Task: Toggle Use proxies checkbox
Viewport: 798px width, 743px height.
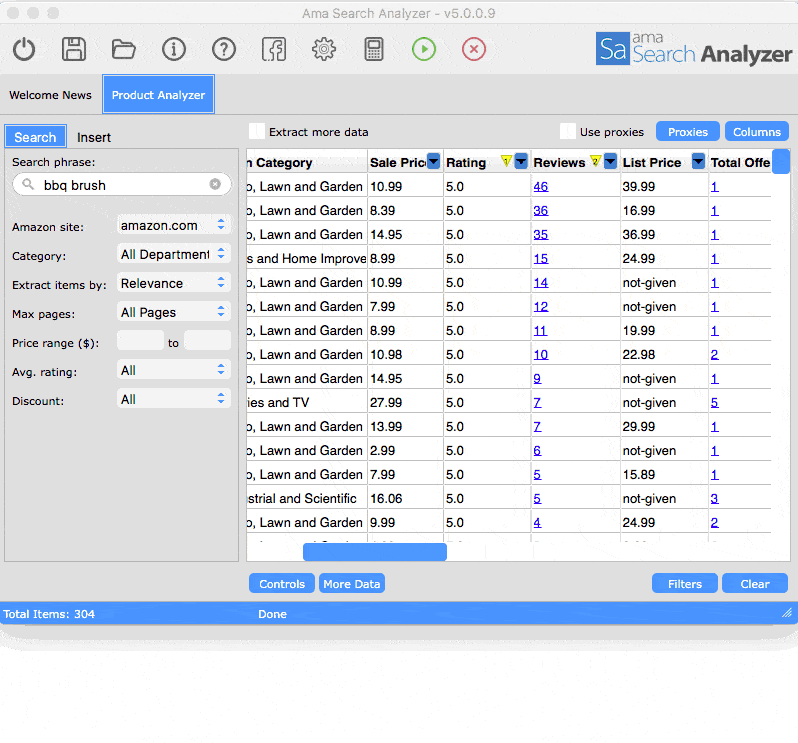Action: click(x=567, y=131)
